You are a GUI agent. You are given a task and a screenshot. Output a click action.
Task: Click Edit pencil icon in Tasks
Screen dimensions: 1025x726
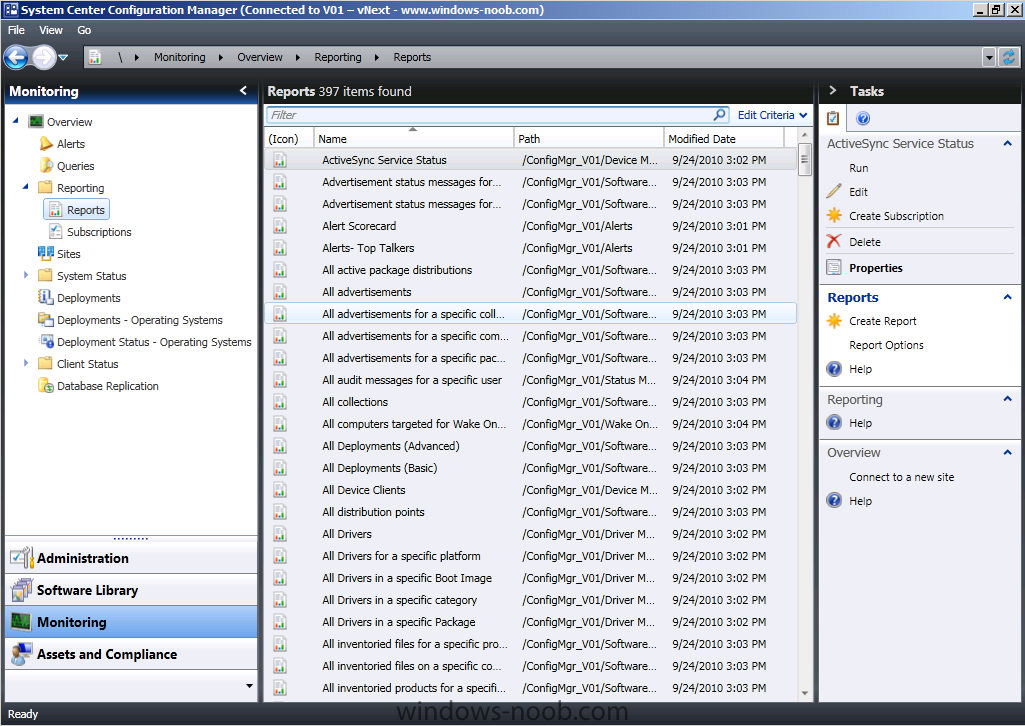(x=834, y=191)
